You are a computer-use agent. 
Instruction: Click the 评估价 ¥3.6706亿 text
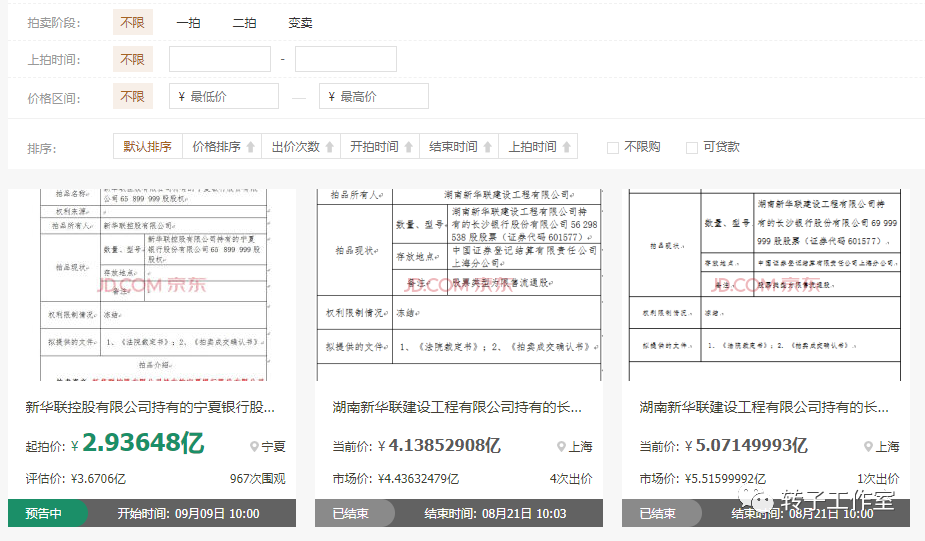point(76,478)
